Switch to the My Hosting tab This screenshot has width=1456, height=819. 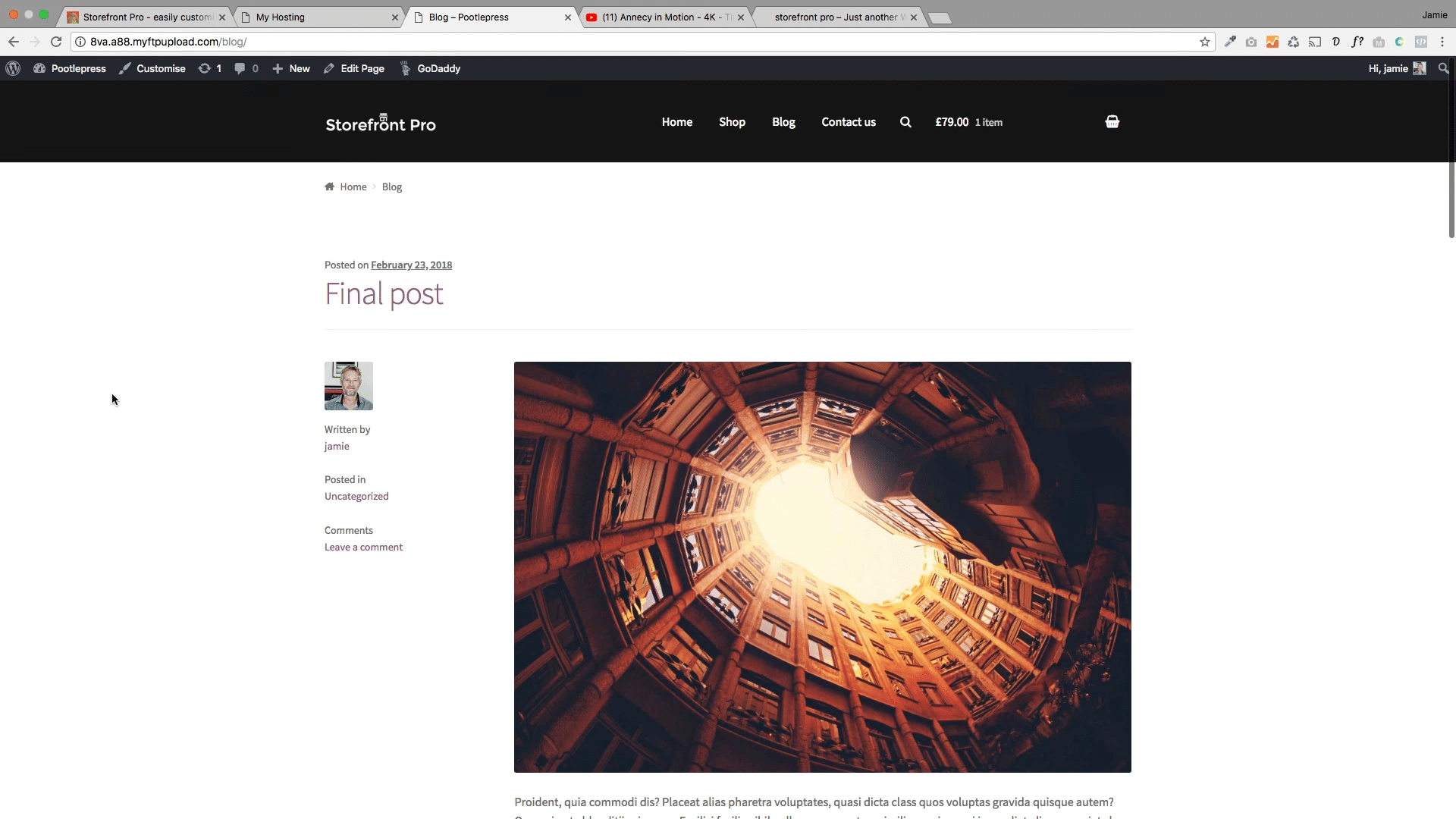(318, 17)
